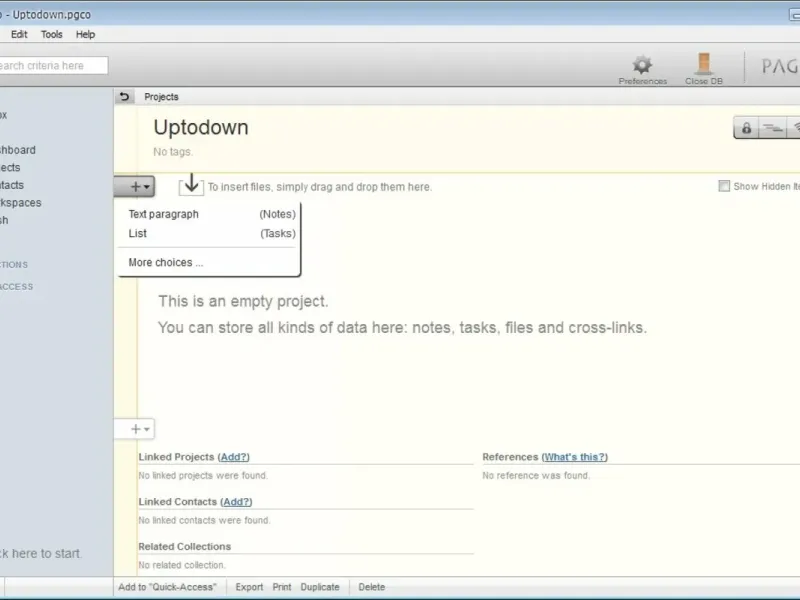Screen dimensions: 800x600
Task: Open the bottom plus add-item dropdown
Action: tap(136, 429)
